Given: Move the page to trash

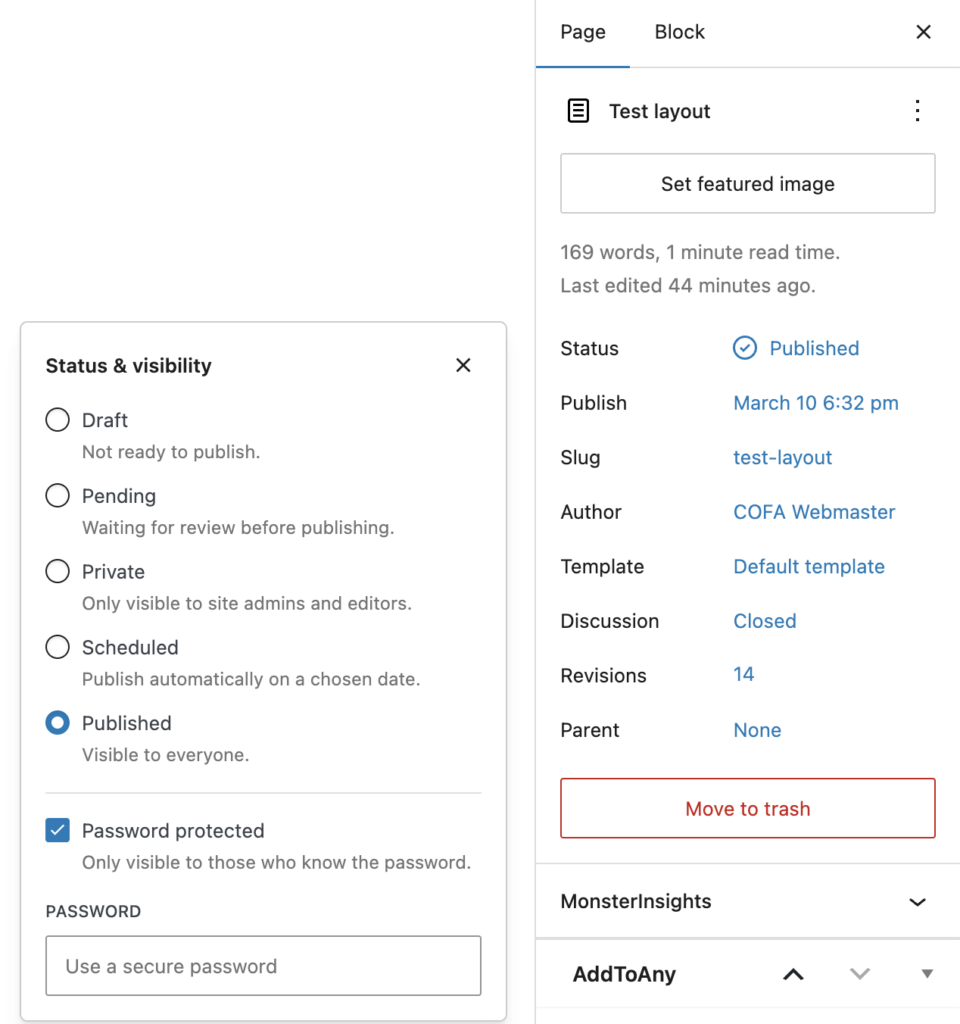Looking at the screenshot, I should pos(747,808).
